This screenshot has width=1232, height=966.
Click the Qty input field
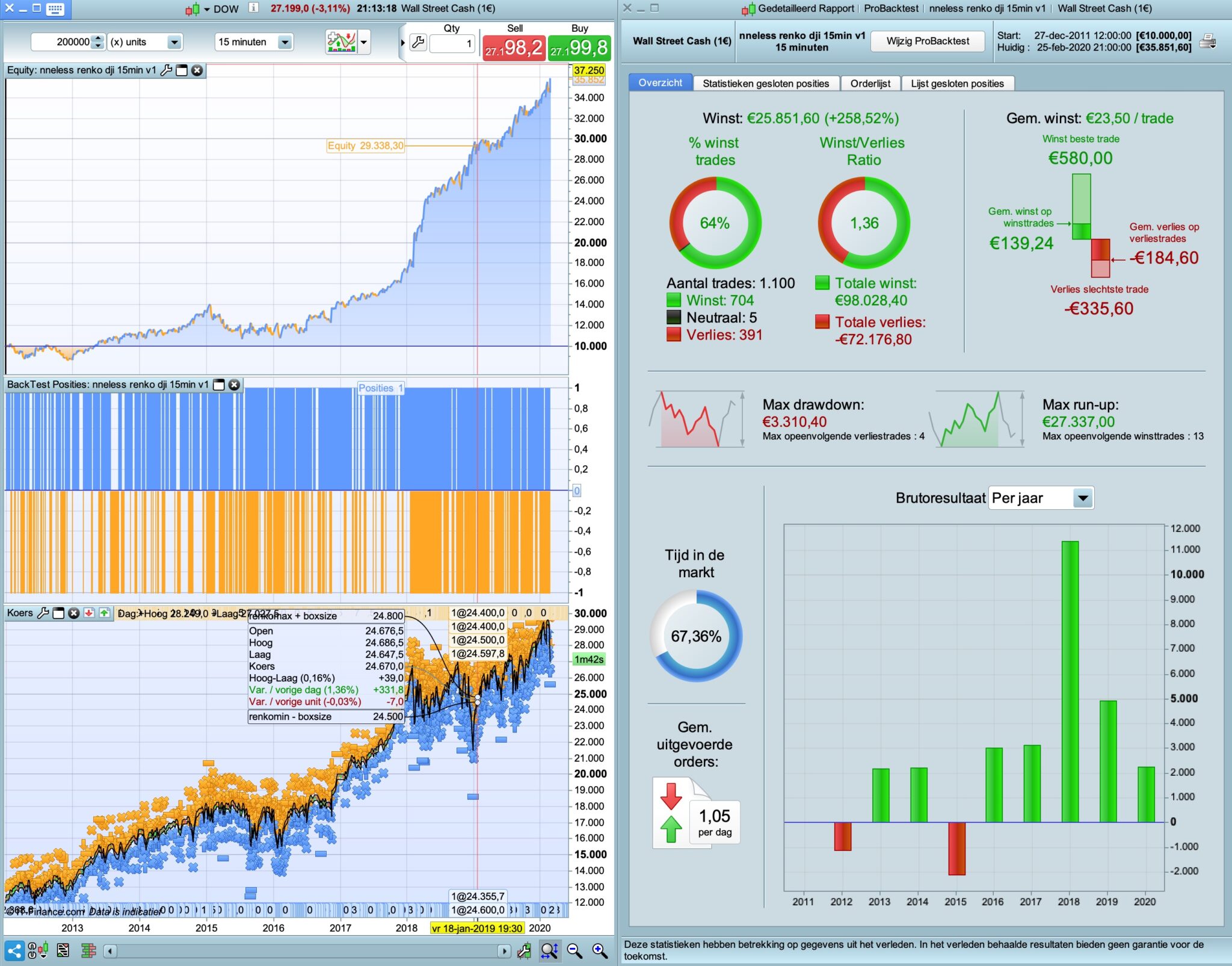452,43
